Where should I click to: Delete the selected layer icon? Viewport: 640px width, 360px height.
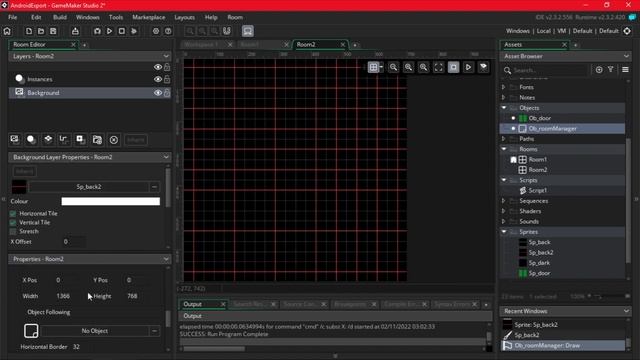coord(114,140)
